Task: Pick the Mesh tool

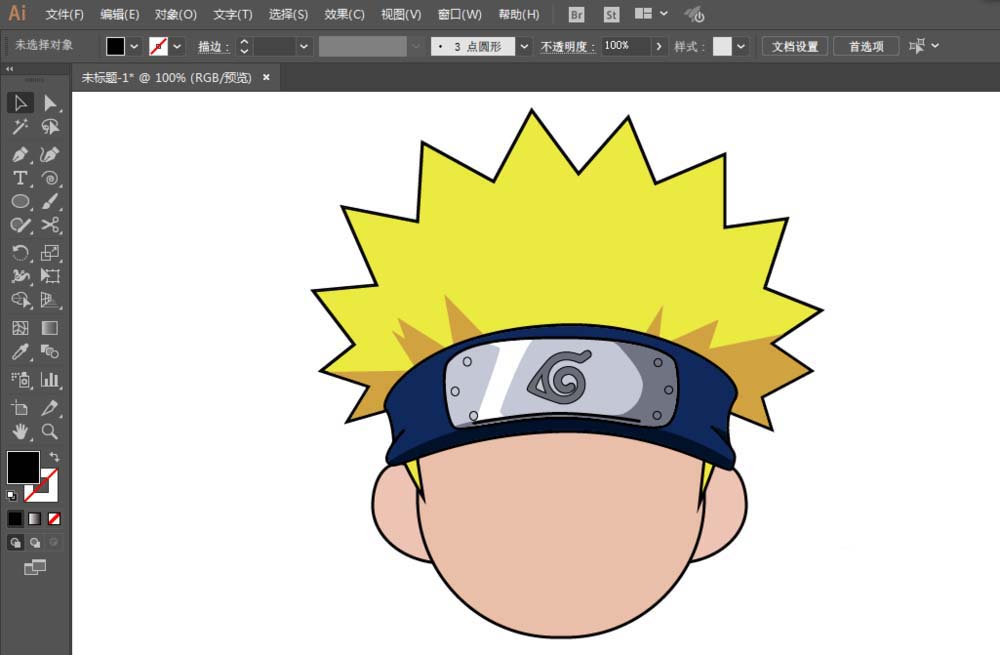Action: pyautogui.click(x=20, y=328)
